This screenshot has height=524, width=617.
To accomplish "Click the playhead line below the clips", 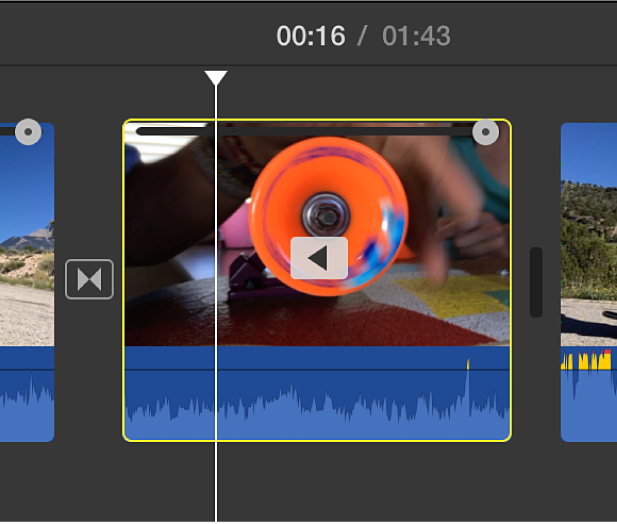I will 216,482.
